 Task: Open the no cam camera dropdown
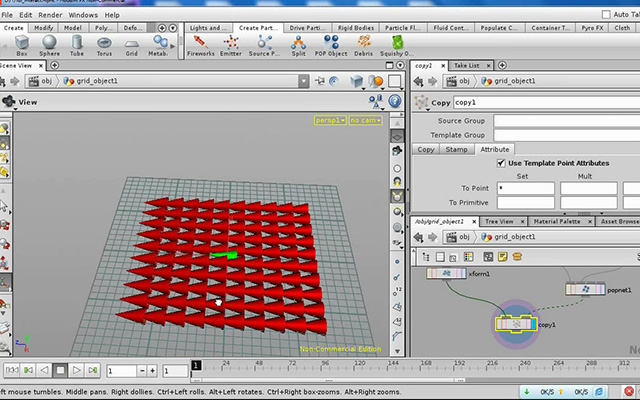(365, 120)
